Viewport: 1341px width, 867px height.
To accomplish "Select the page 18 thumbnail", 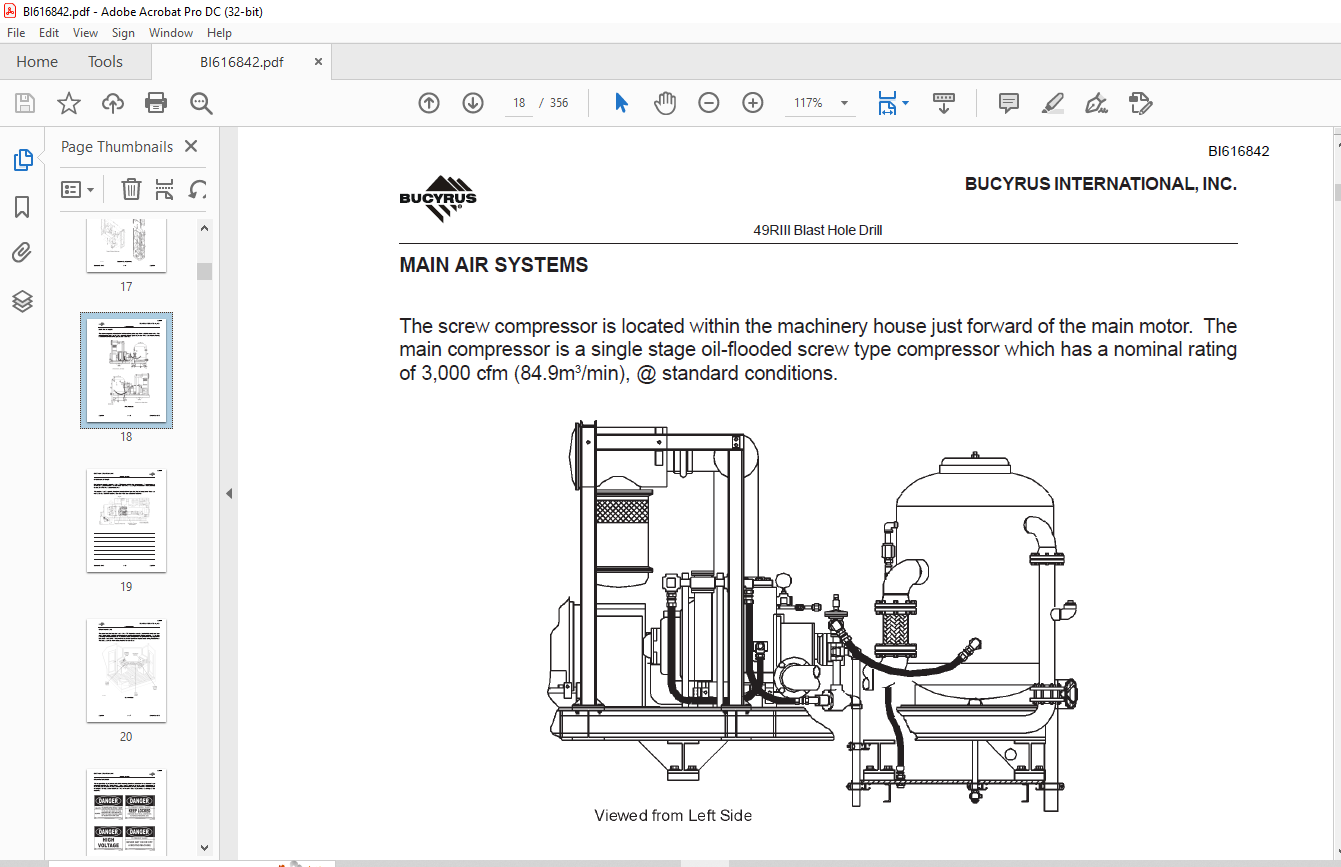I will (x=126, y=370).
